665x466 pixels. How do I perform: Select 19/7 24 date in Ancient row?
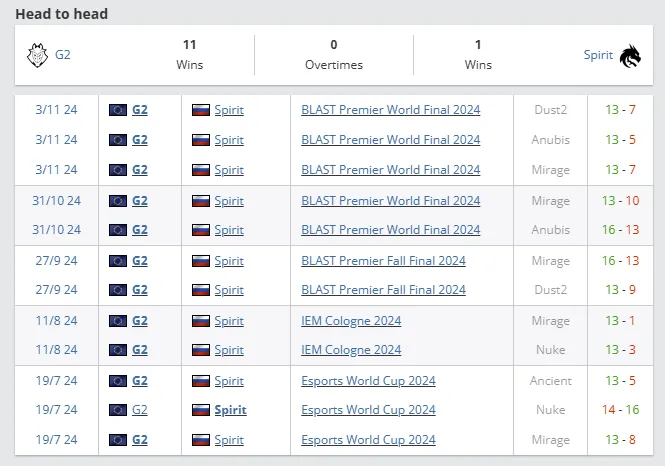[x=56, y=381]
